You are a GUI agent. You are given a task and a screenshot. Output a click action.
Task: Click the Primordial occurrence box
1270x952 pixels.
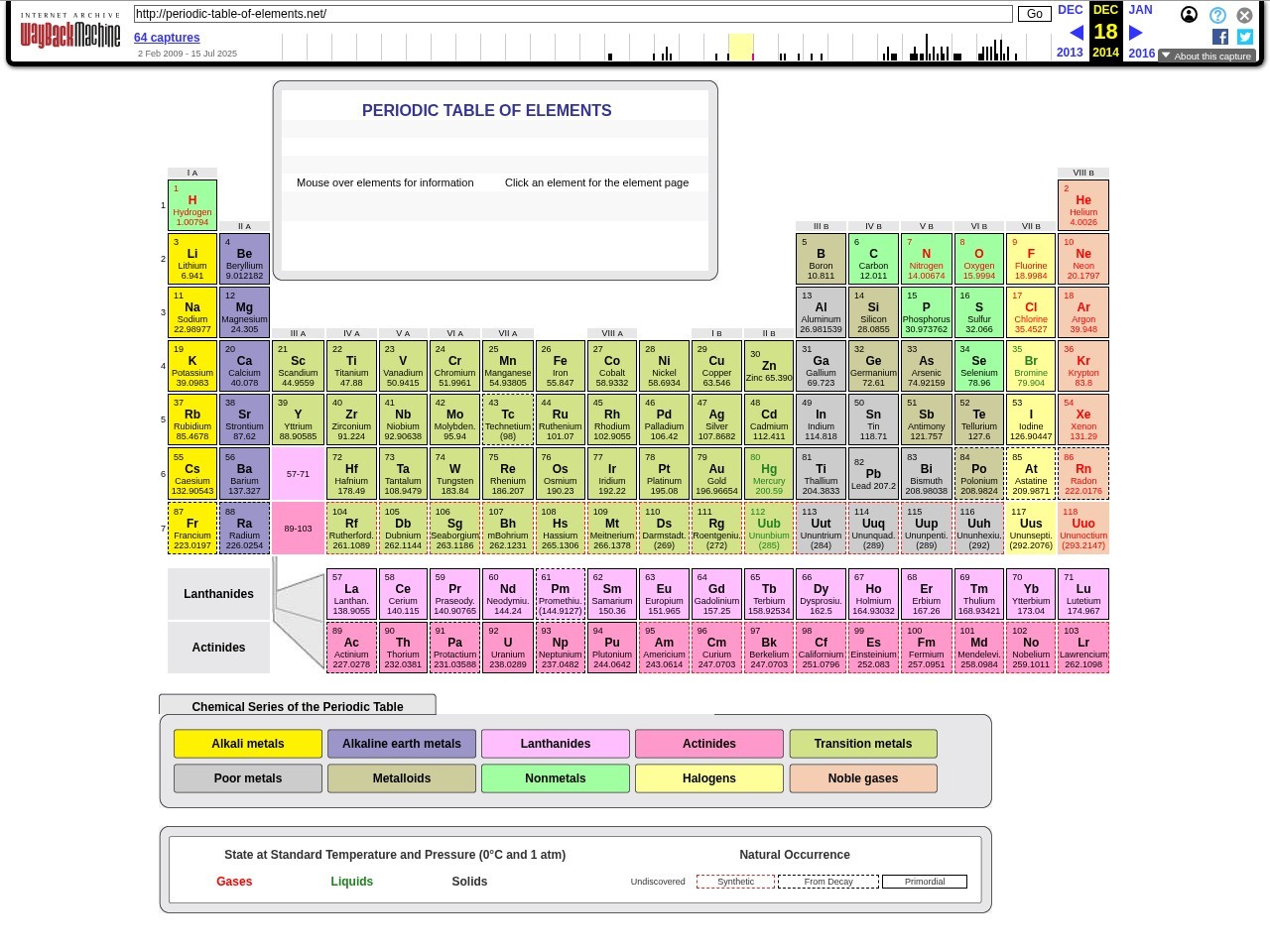925,882
